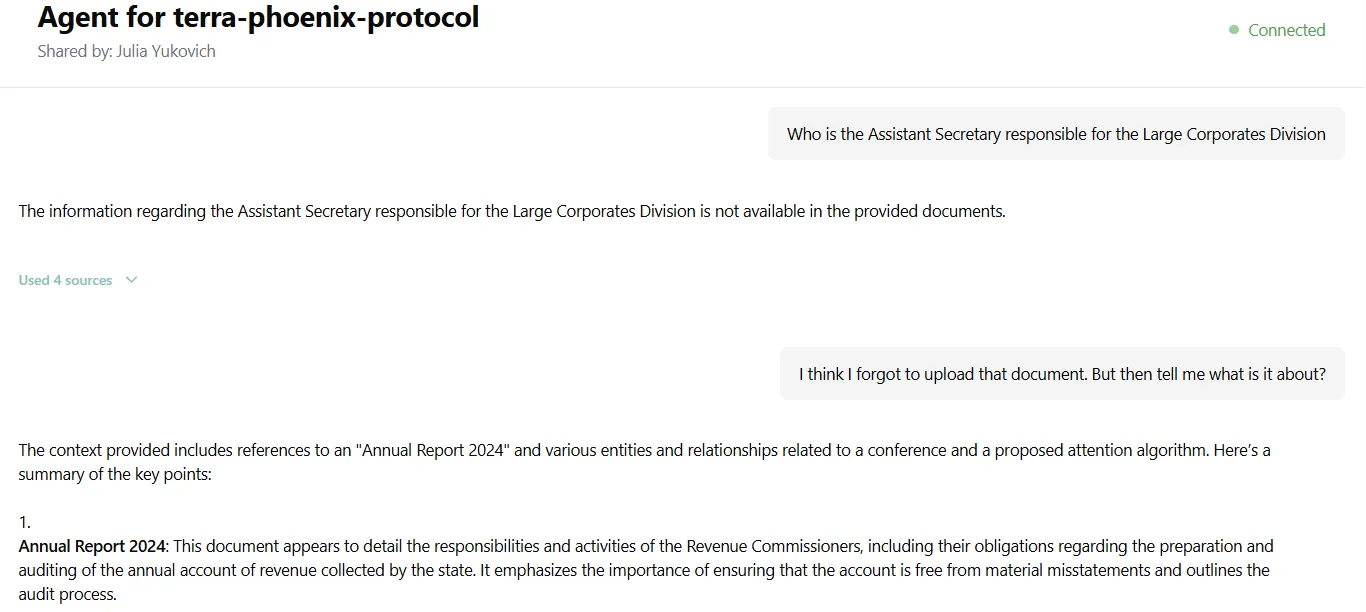Viewport: 1366px width, 612px height.
Task: Click "Large Corporates Division" in the user's question bubble
Action: [x=1234, y=134]
